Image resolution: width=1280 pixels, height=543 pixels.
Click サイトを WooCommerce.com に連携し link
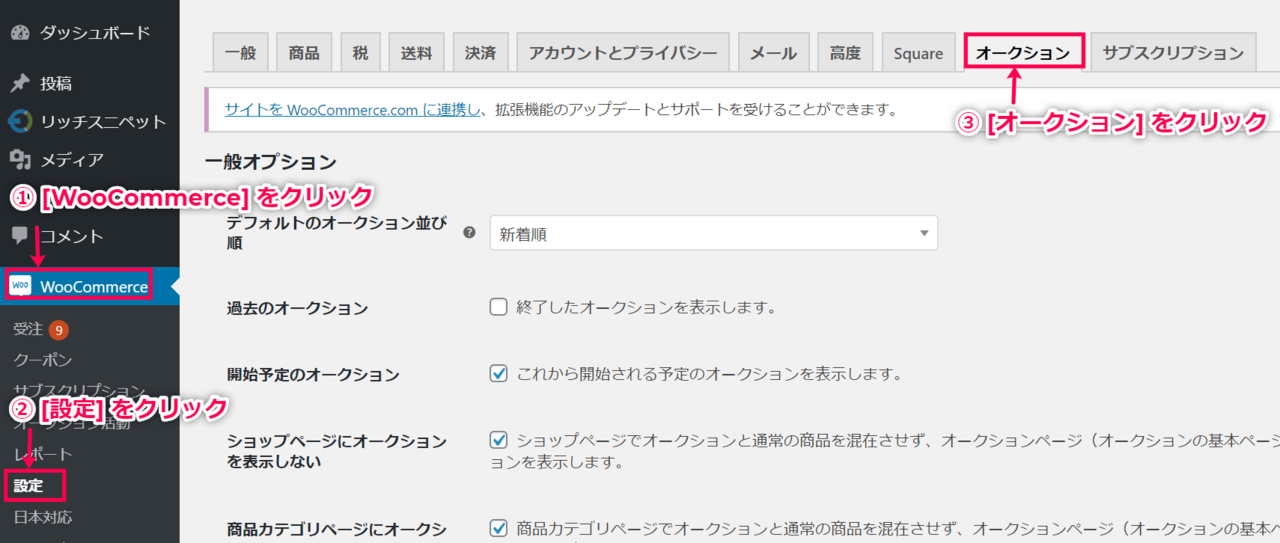354,109
